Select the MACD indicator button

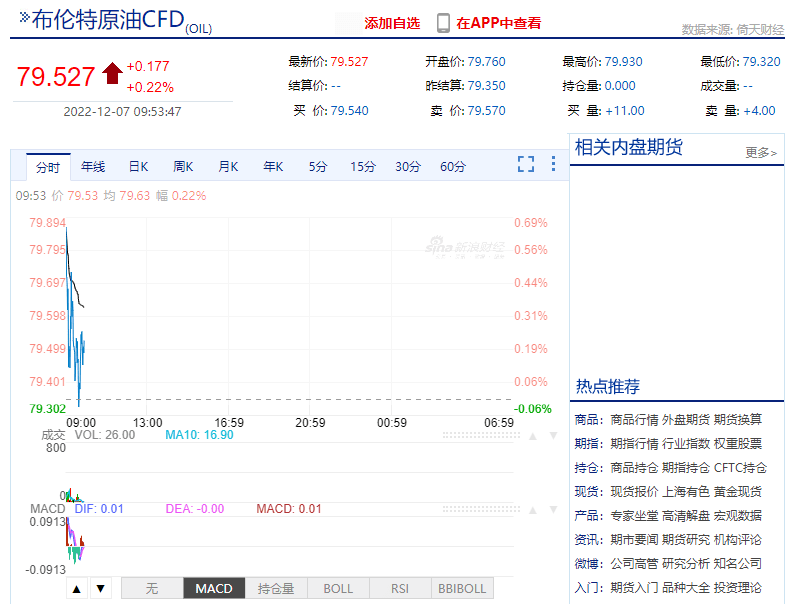click(x=214, y=588)
